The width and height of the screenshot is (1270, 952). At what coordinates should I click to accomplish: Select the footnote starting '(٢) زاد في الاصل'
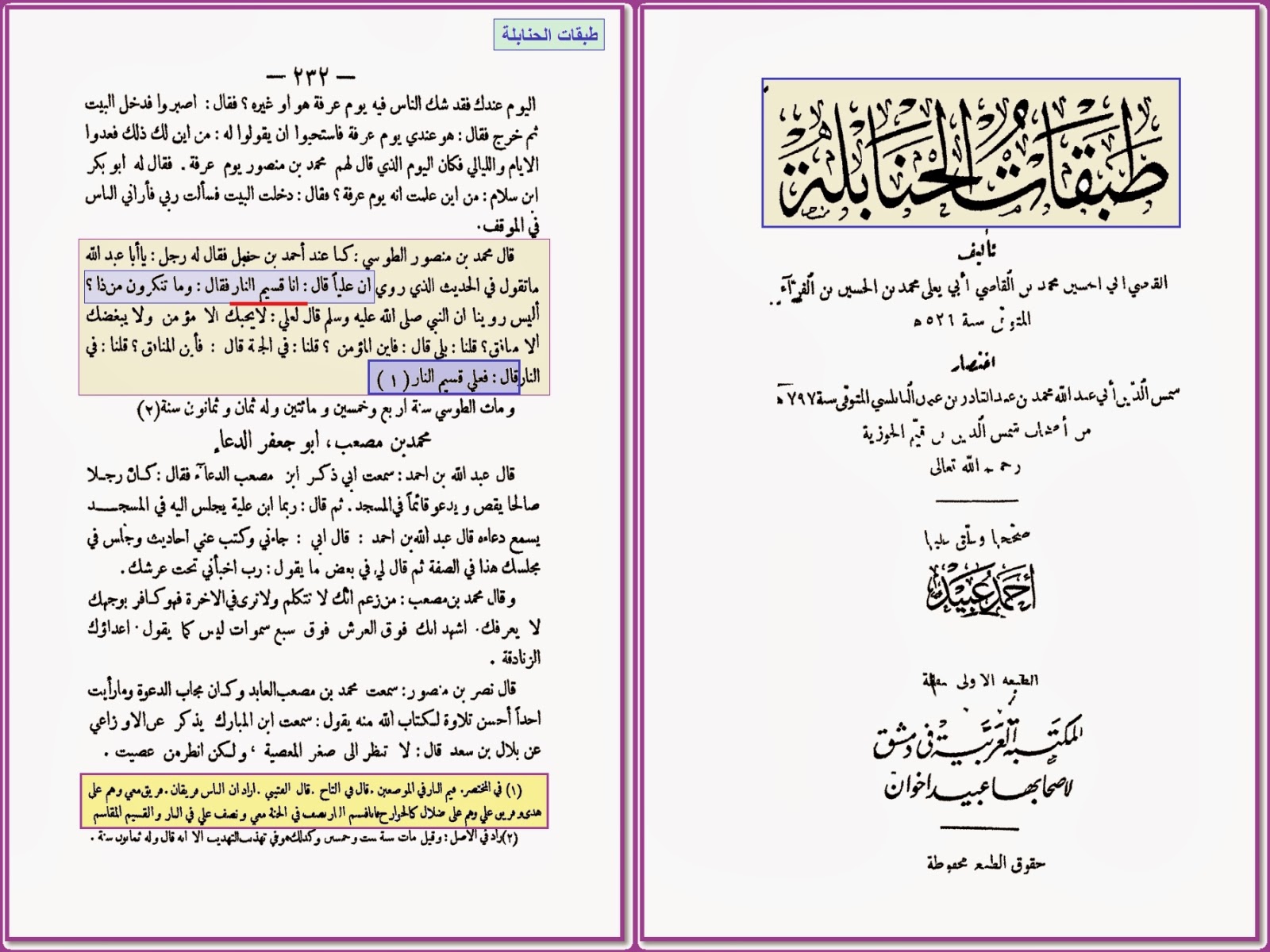(305, 839)
